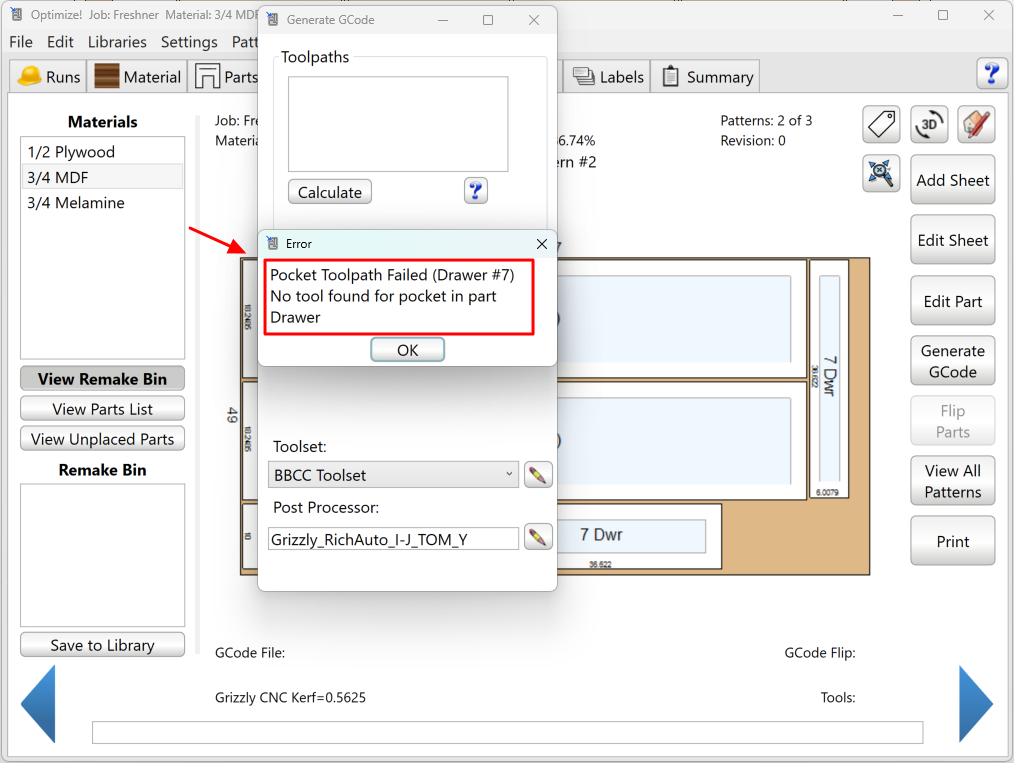Viewport: 1014px width, 763px height.
Task: Click the Calculate button
Action: 330,192
